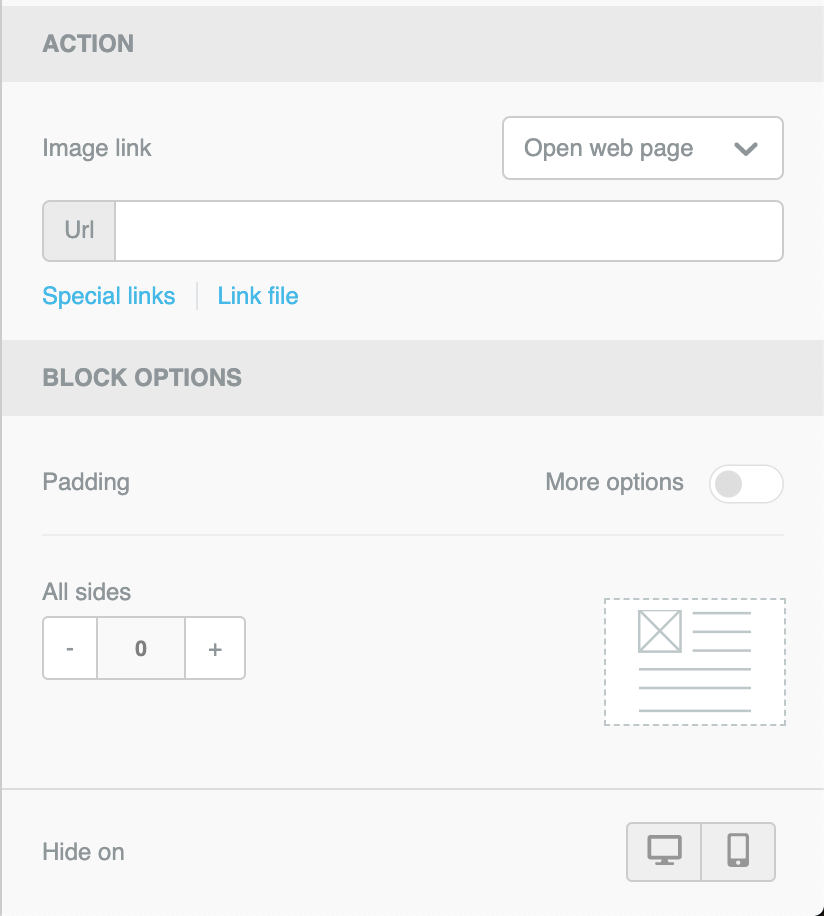
Task: Hide block on desktop devices
Action: 664,851
